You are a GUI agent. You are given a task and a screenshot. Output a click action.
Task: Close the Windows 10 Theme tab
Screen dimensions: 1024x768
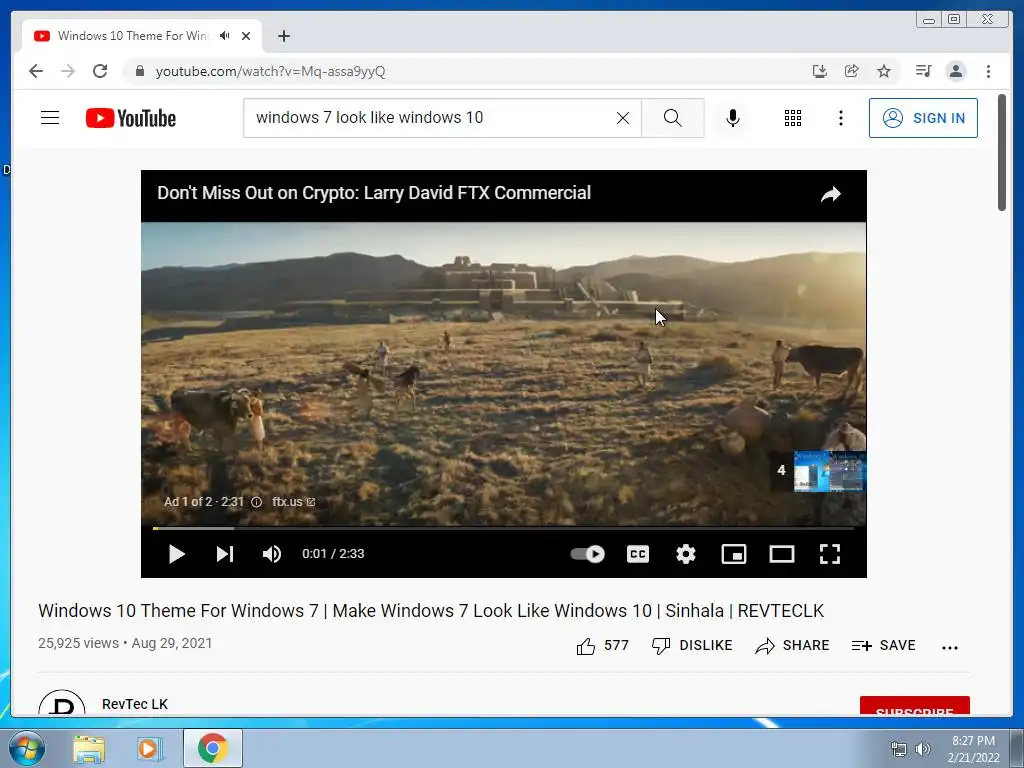tap(246, 36)
